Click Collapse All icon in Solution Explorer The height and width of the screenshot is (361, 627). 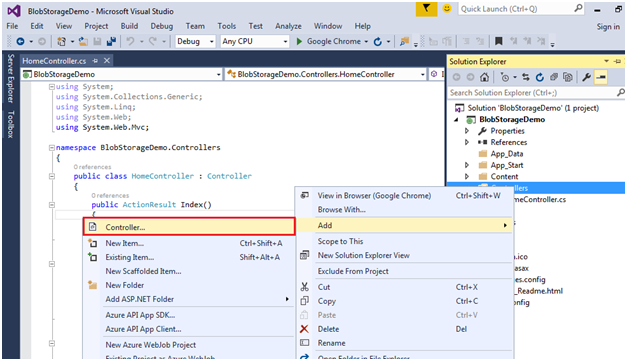coord(554,77)
